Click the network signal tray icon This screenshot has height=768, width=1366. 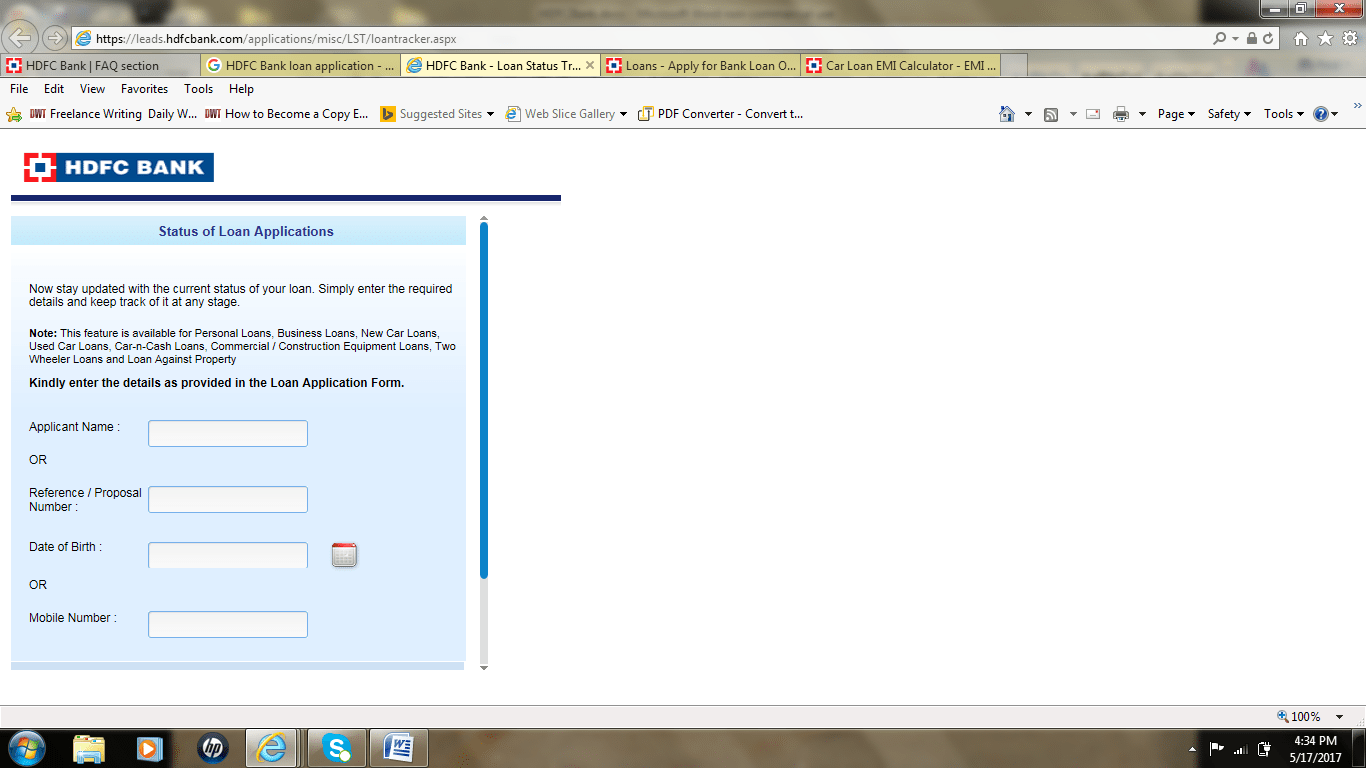pyautogui.click(x=1241, y=748)
